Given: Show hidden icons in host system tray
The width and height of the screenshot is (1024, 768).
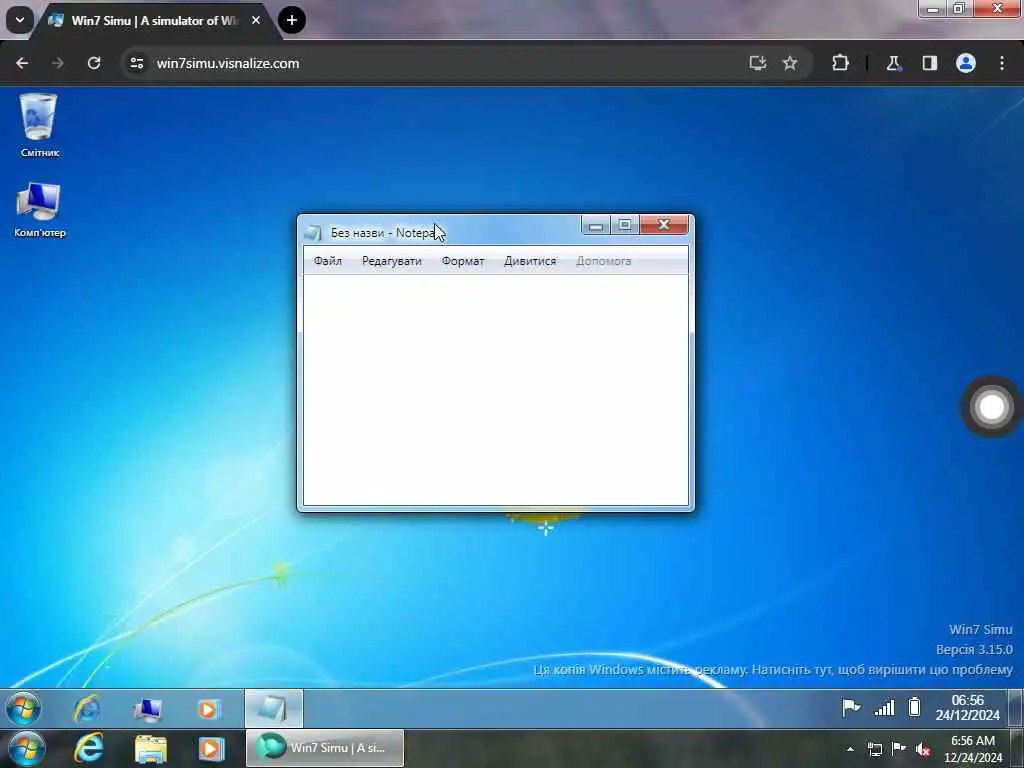Looking at the screenshot, I should pos(850,750).
